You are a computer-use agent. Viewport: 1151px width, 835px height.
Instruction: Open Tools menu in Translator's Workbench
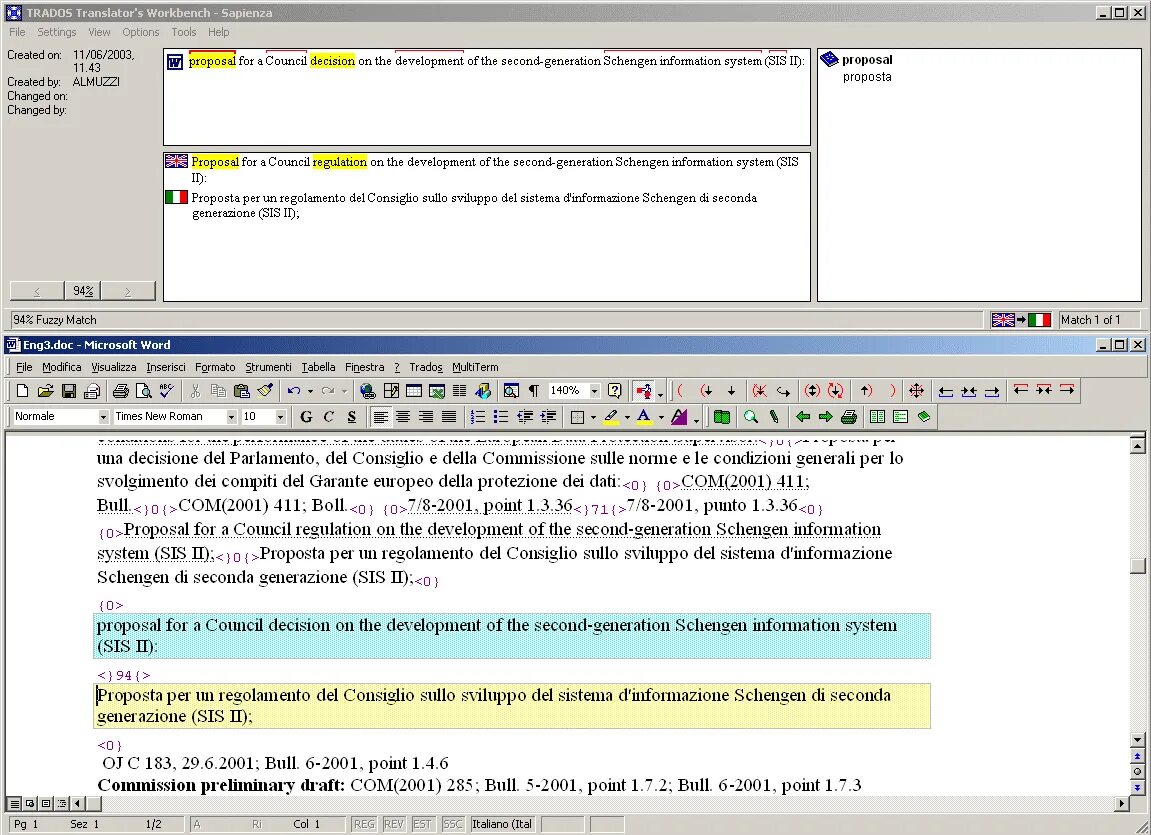(184, 32)
